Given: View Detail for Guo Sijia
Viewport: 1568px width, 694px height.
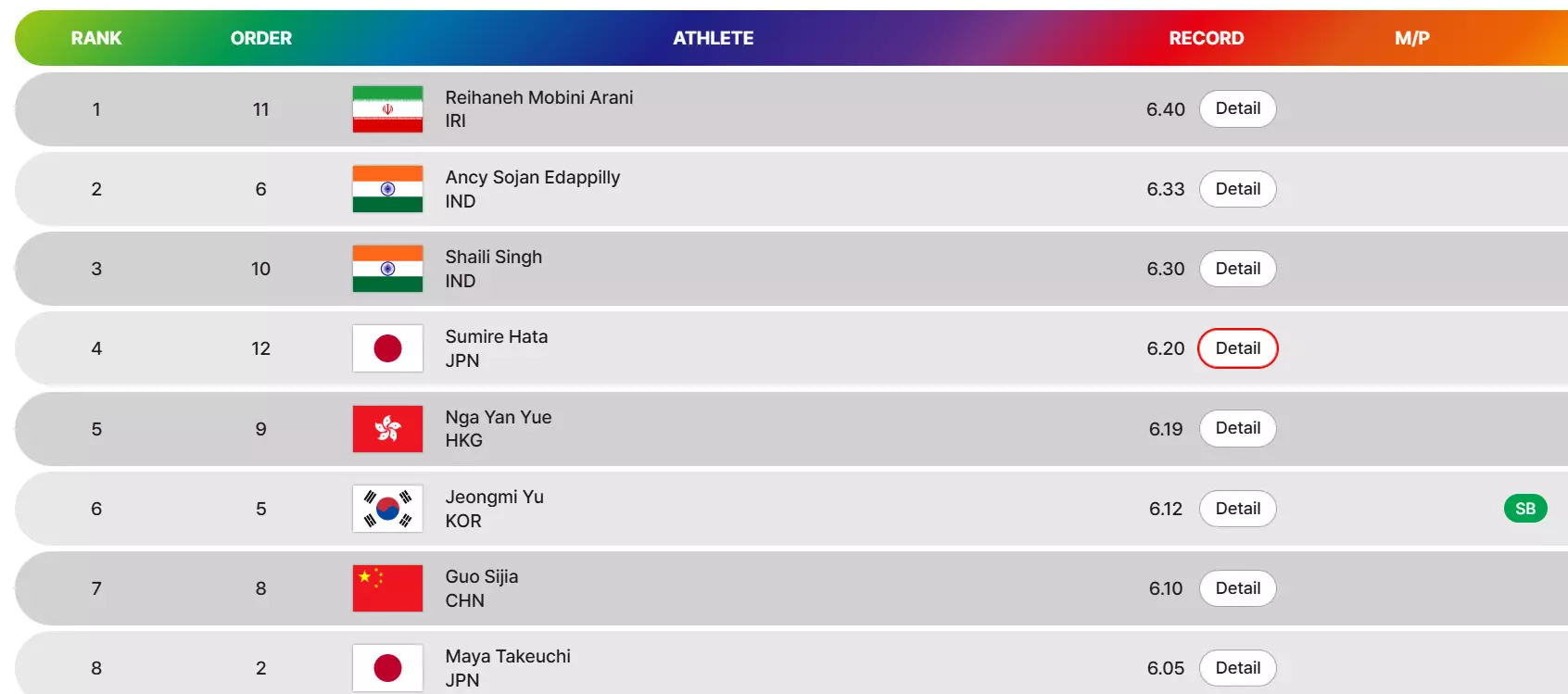Looking at the screenshot, I should 1237,588.
